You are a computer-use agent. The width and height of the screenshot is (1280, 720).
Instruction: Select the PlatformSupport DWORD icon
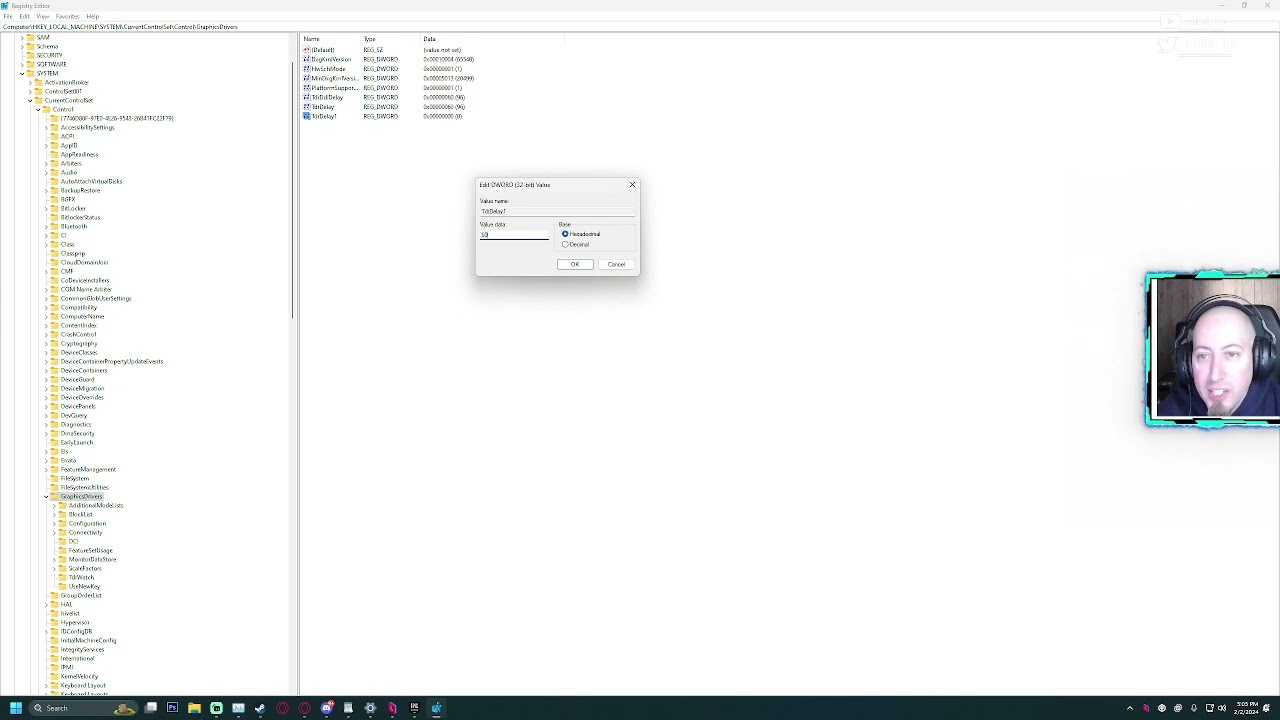tap(307, 88)
